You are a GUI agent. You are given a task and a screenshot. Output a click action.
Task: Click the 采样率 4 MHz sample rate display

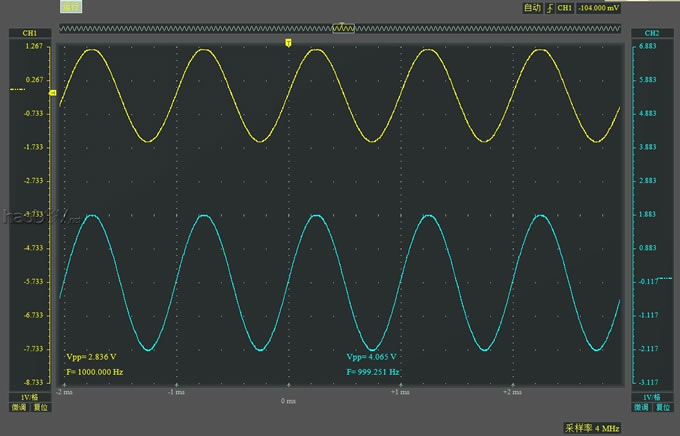point(592,428)
